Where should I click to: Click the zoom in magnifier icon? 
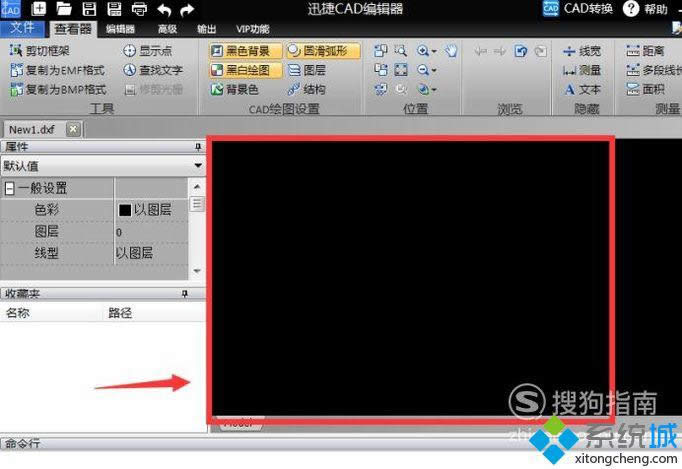422,51
